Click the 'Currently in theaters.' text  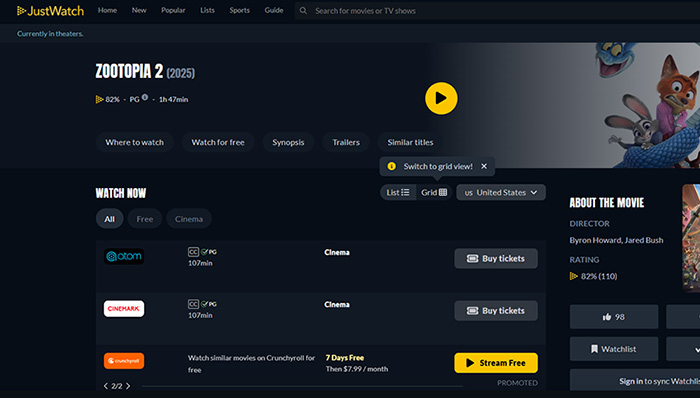coord(50,33)
